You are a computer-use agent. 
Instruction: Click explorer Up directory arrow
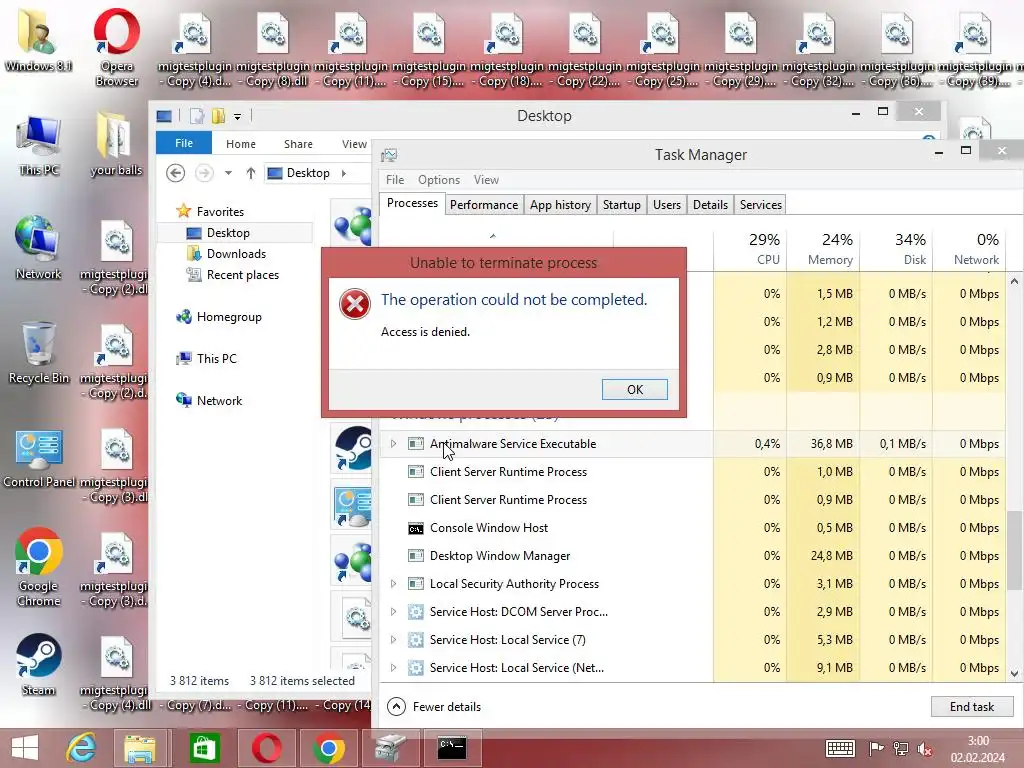(251, 173)
